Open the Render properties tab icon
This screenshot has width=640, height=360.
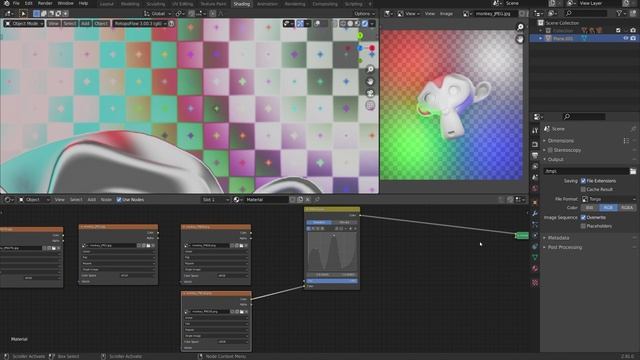pyautogui.click(x=535, y=144)
